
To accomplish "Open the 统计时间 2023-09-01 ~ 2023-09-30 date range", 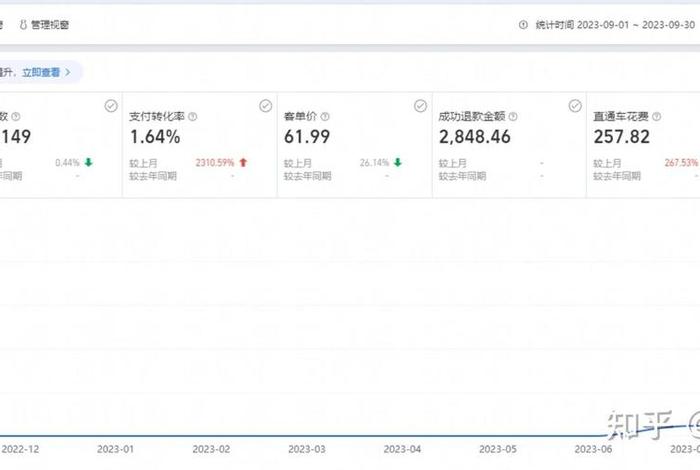I will (x=615, y=25).
